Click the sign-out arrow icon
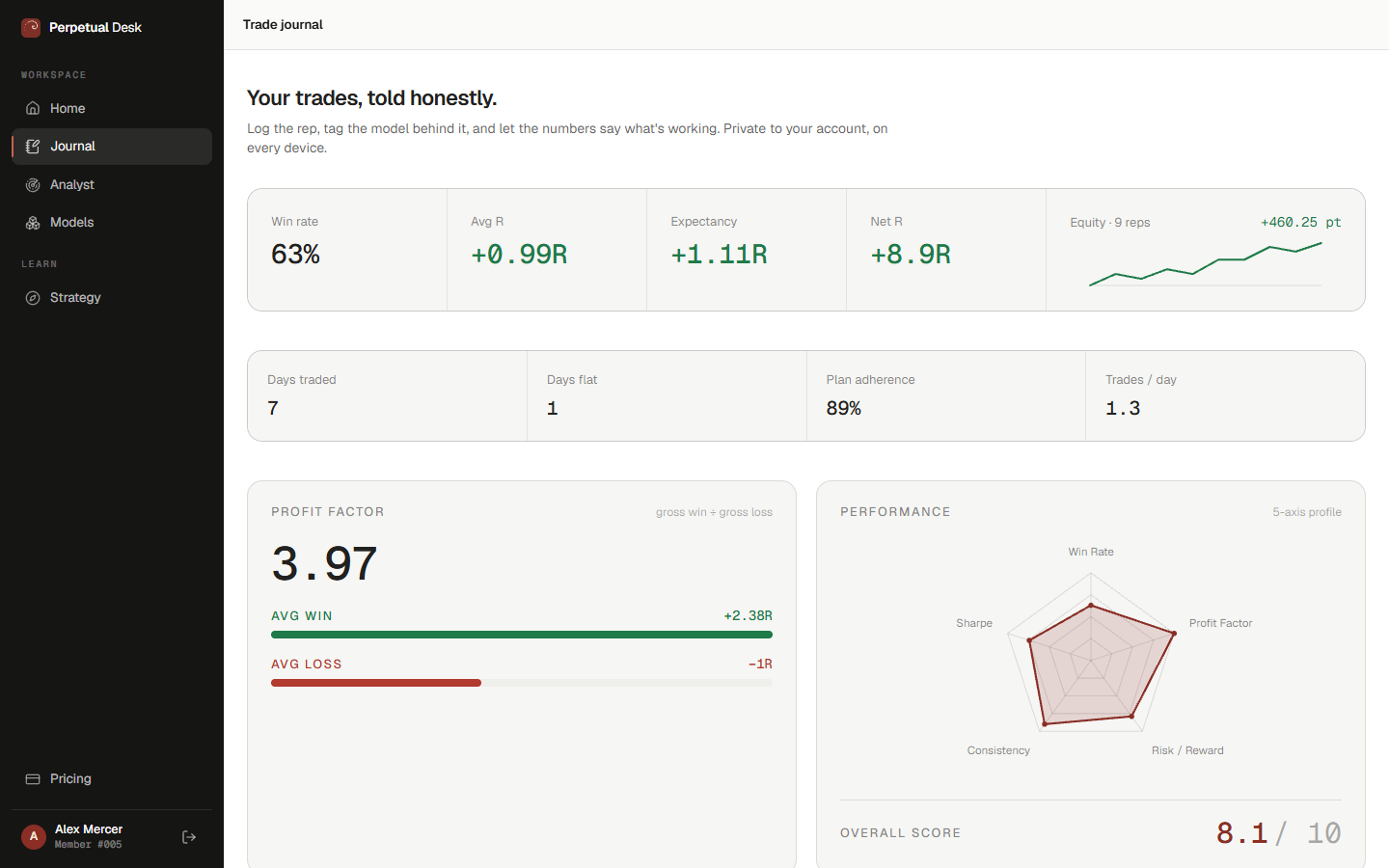The image size is (1389, 868). 189,837
